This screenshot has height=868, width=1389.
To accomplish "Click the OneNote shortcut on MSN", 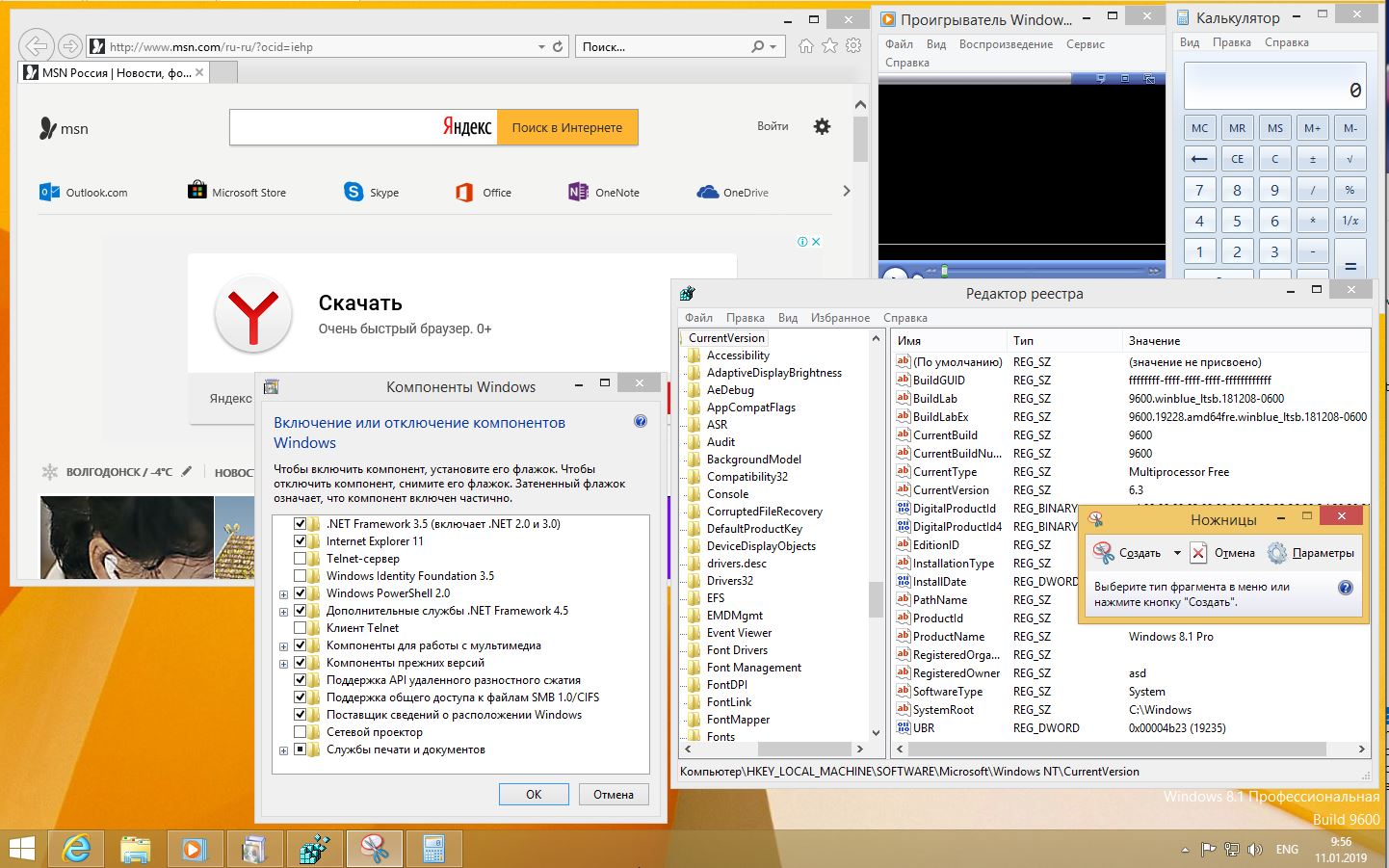I will tap(604, 192).
